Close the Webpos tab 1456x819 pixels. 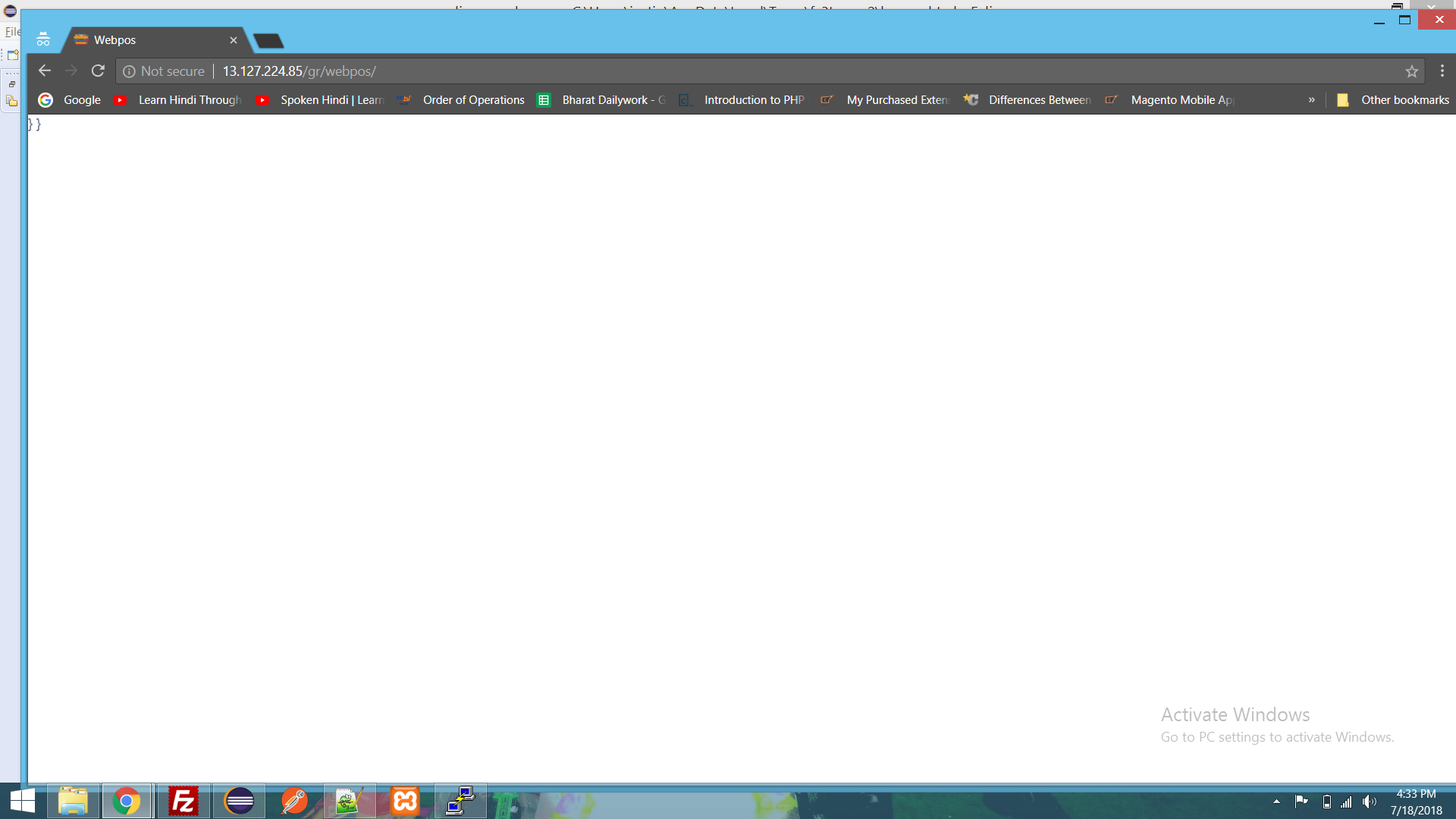(234, 40)
